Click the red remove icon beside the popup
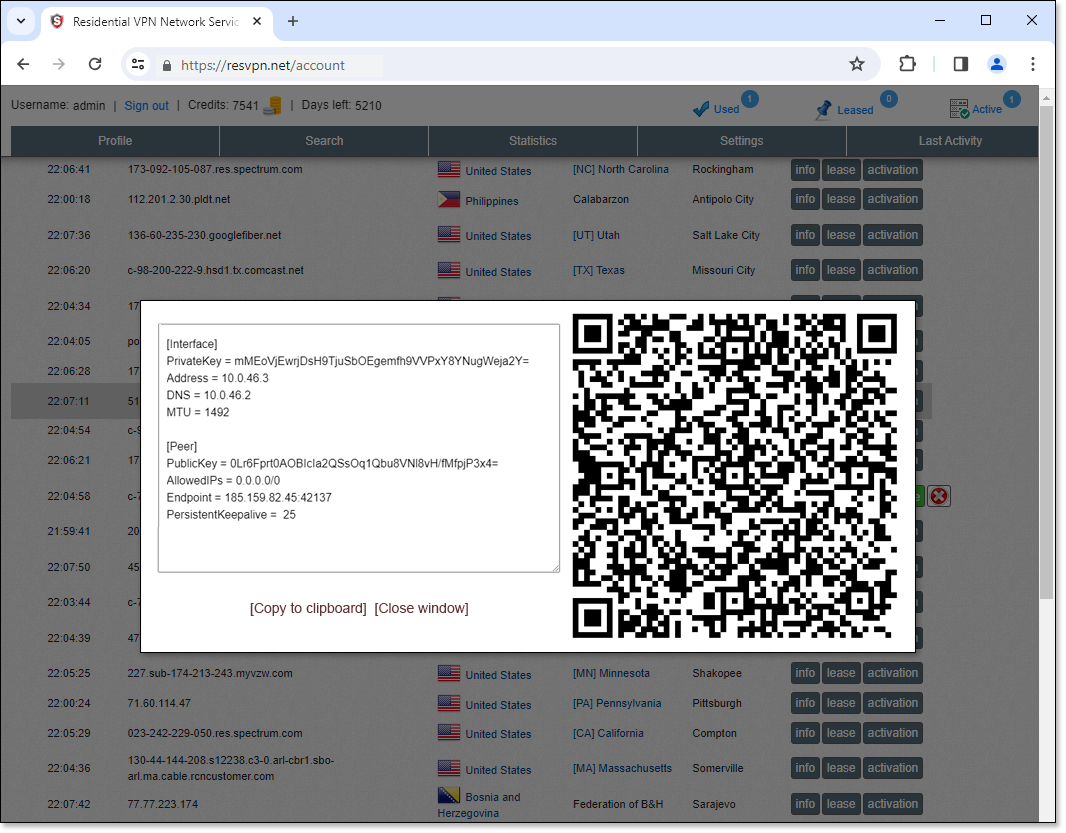 coord(939,496)
